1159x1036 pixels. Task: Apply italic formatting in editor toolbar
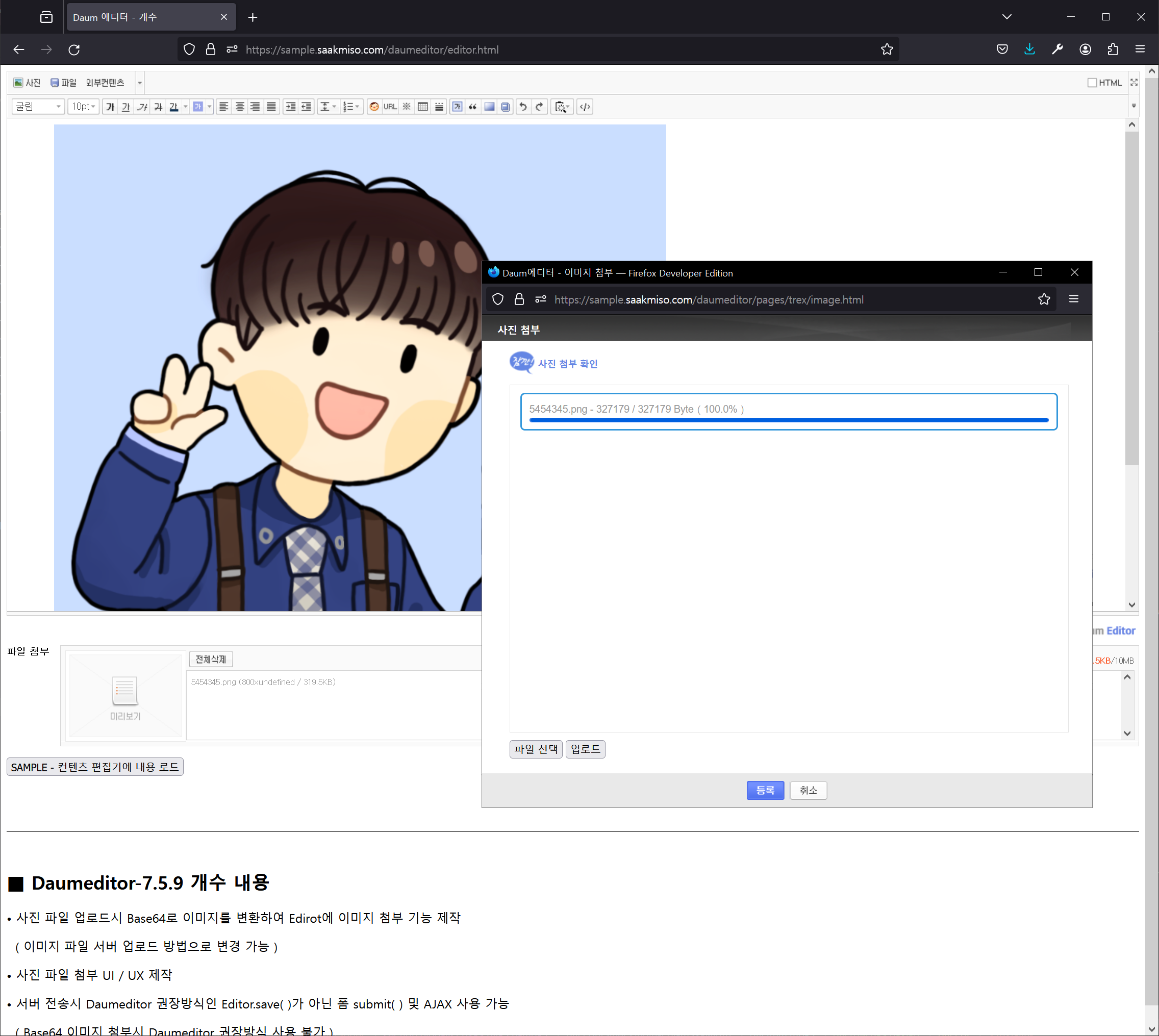tap(142, 107)
